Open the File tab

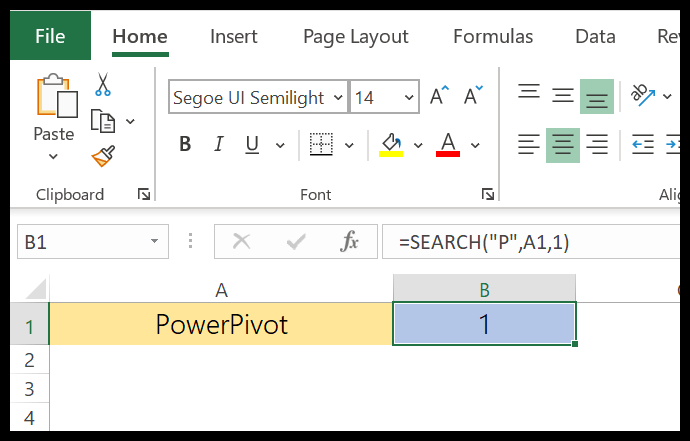(x=50, y=36)
